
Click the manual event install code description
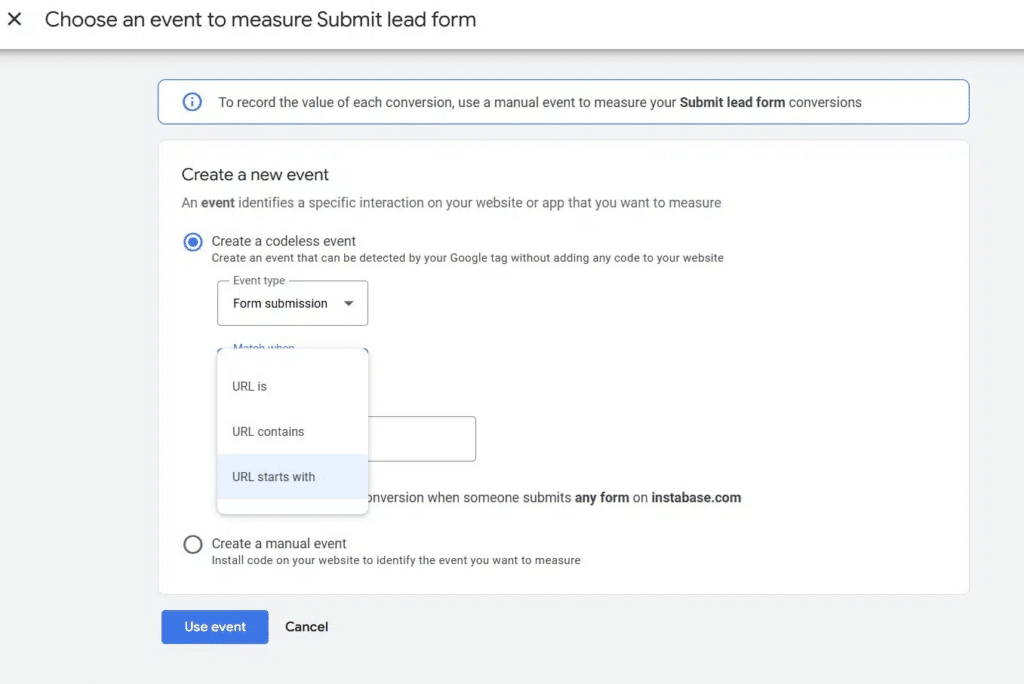tap(397, 561)
